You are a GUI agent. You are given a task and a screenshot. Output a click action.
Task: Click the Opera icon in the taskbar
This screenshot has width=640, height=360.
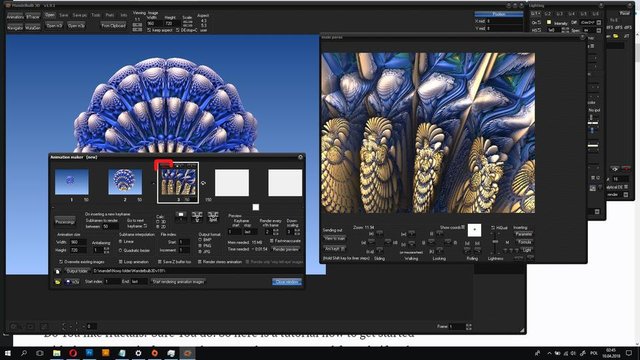coord(73,353)
